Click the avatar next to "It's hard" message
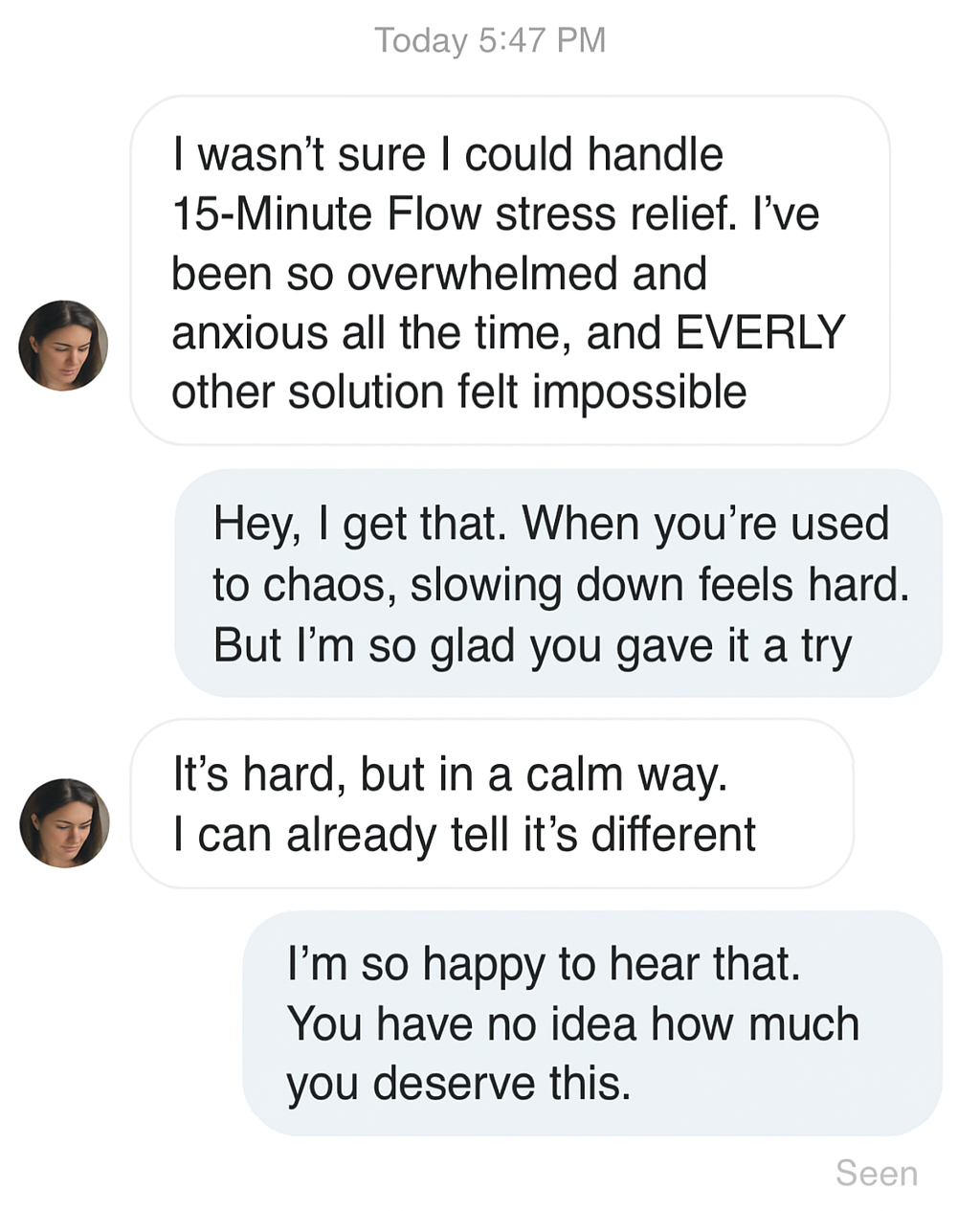 (64, 823)
